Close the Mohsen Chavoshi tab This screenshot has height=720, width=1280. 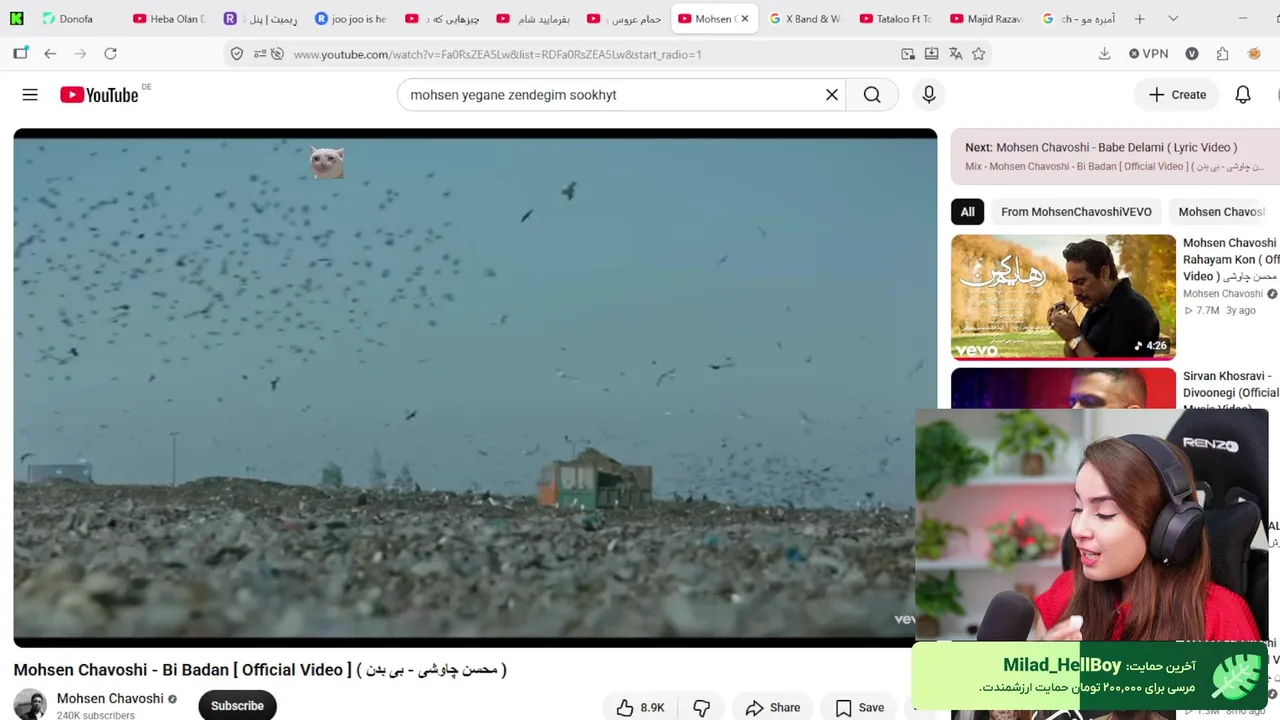744,19
